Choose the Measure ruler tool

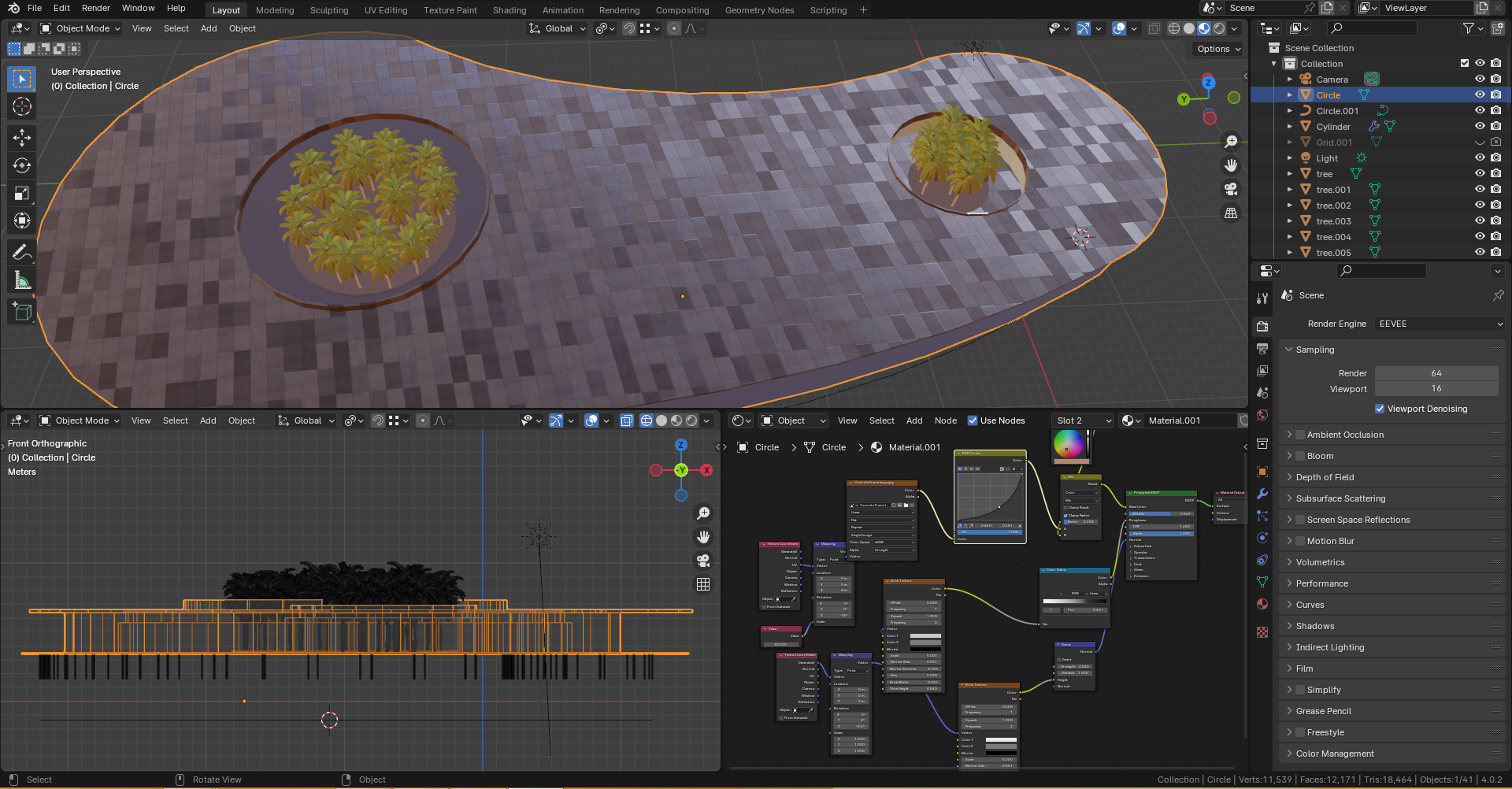click(22, 280)
